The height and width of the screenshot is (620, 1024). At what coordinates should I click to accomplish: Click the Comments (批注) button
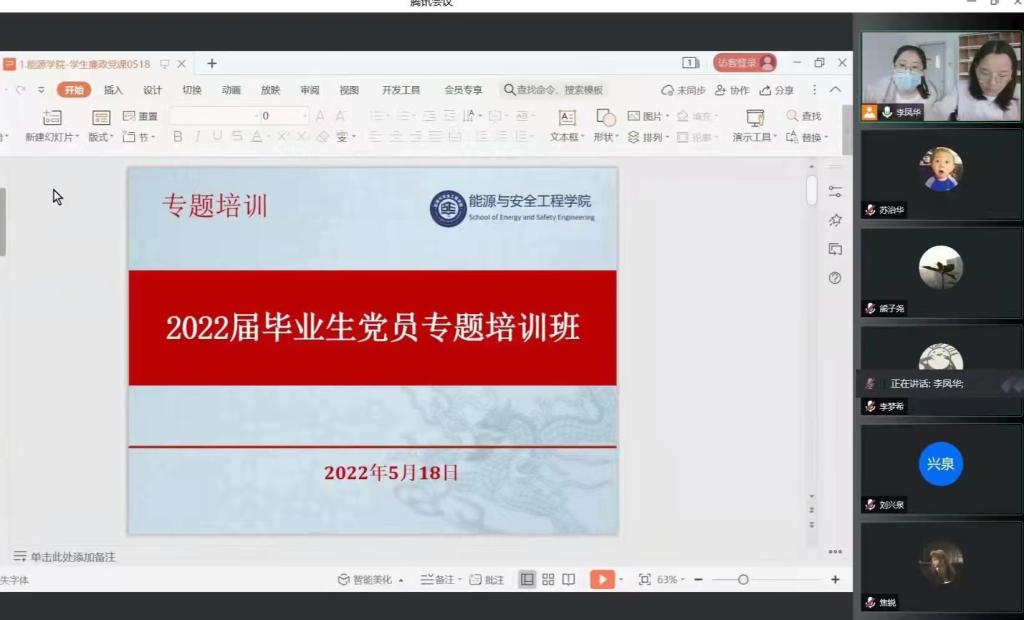pyautogui.click(x=487, y=579)
